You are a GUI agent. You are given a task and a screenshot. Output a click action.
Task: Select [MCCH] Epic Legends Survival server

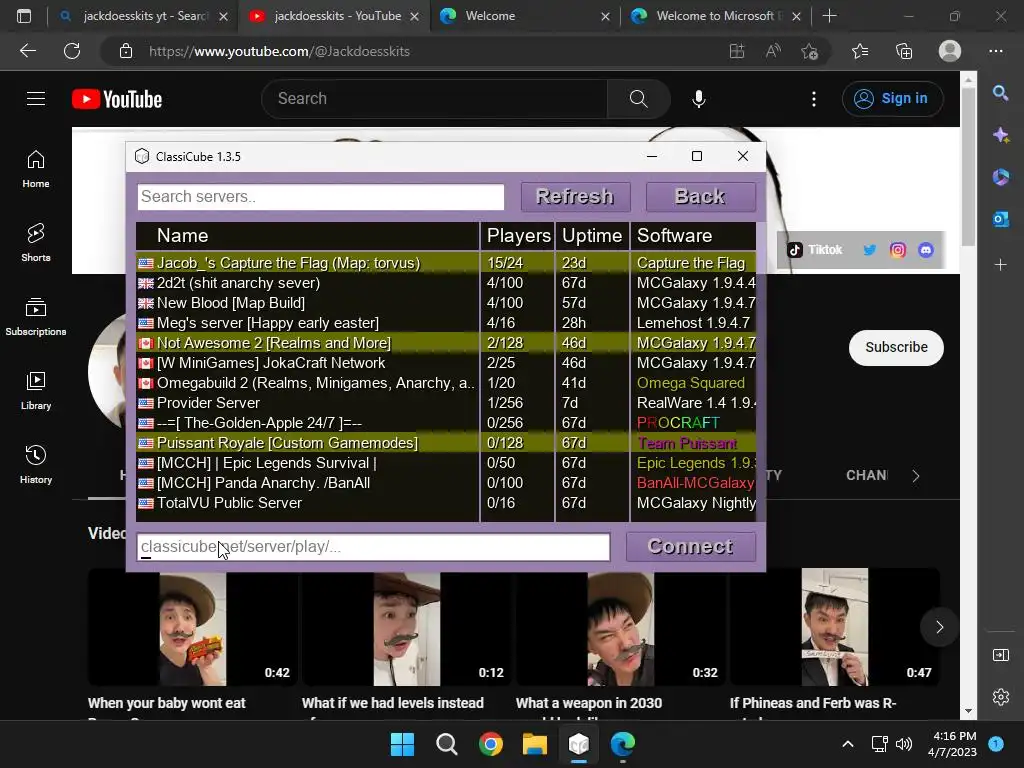click(x=446, y=463)
